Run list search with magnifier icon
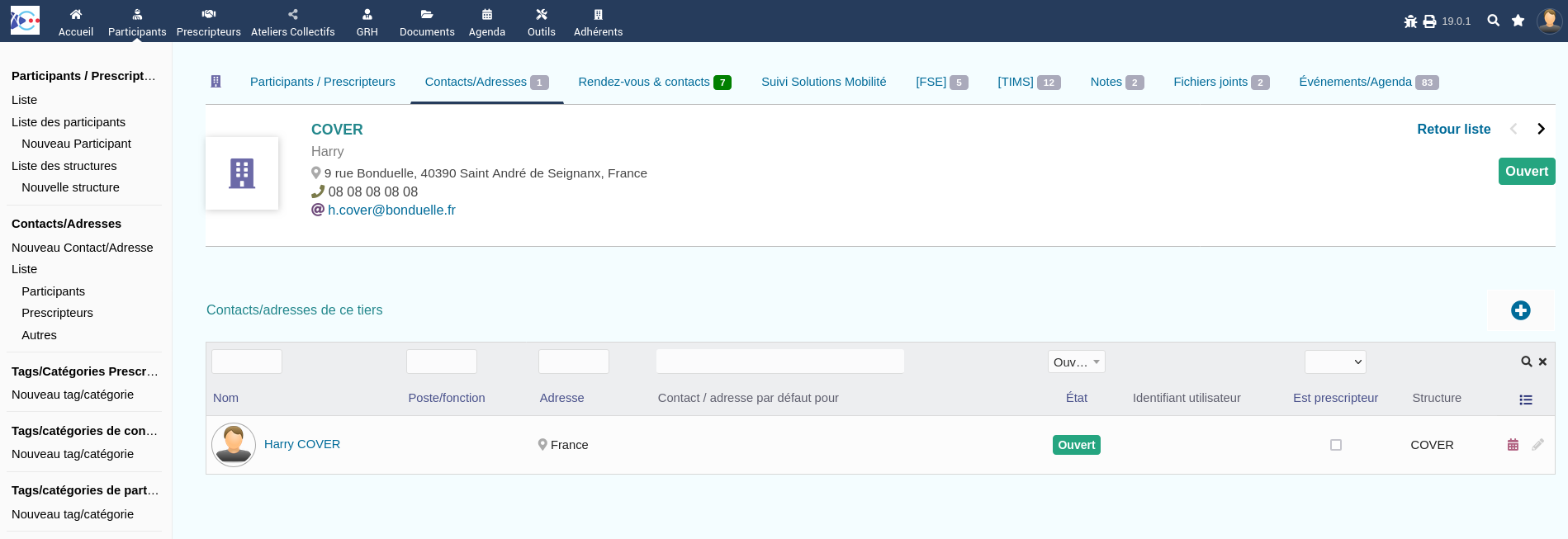1568x539 pixels. [1527, 362]
